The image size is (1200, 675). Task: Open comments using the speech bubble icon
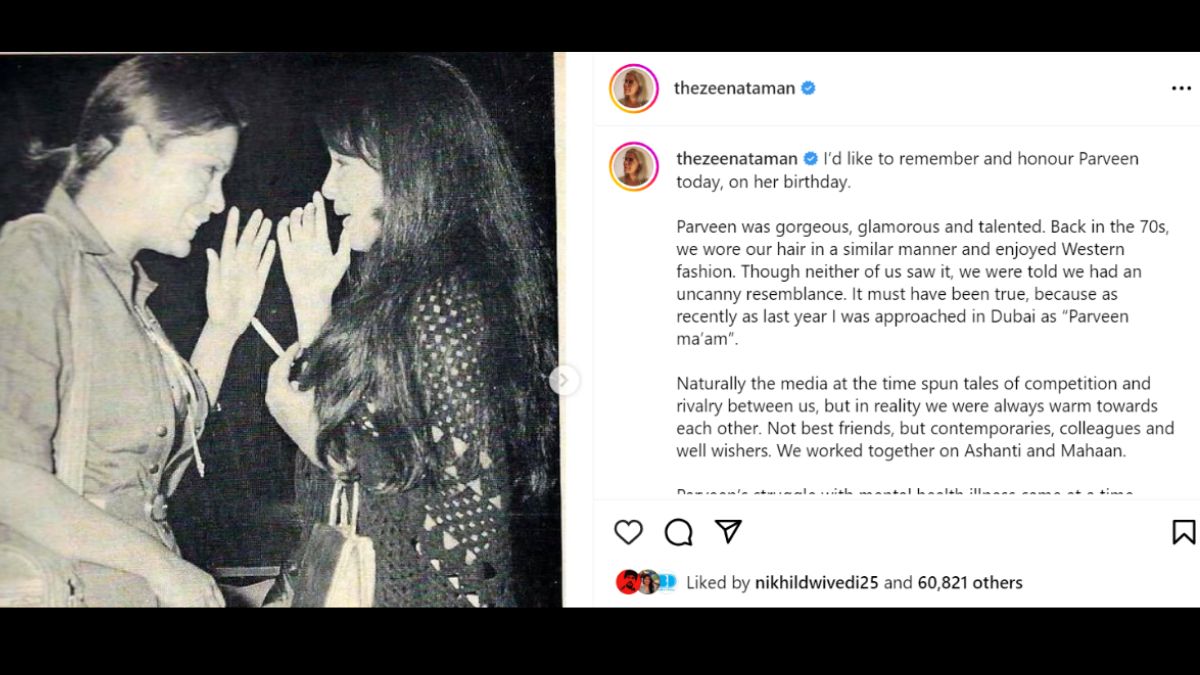coord(678,532)
